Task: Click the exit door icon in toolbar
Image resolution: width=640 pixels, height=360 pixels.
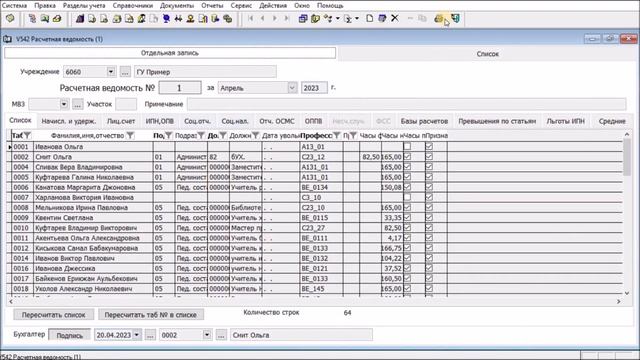Action: coord(455,18)
